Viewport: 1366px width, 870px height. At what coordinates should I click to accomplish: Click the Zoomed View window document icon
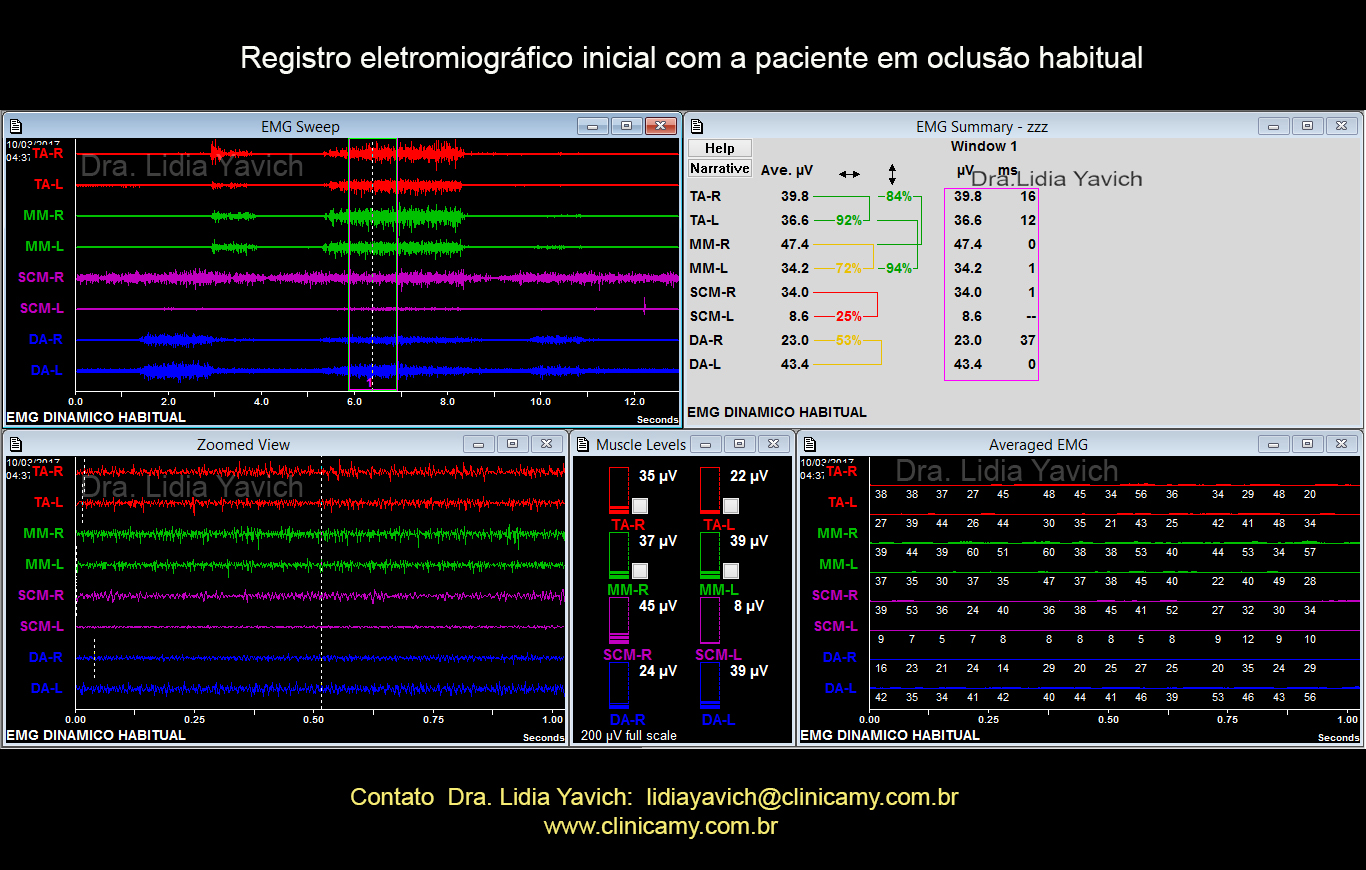click(15, 444)
